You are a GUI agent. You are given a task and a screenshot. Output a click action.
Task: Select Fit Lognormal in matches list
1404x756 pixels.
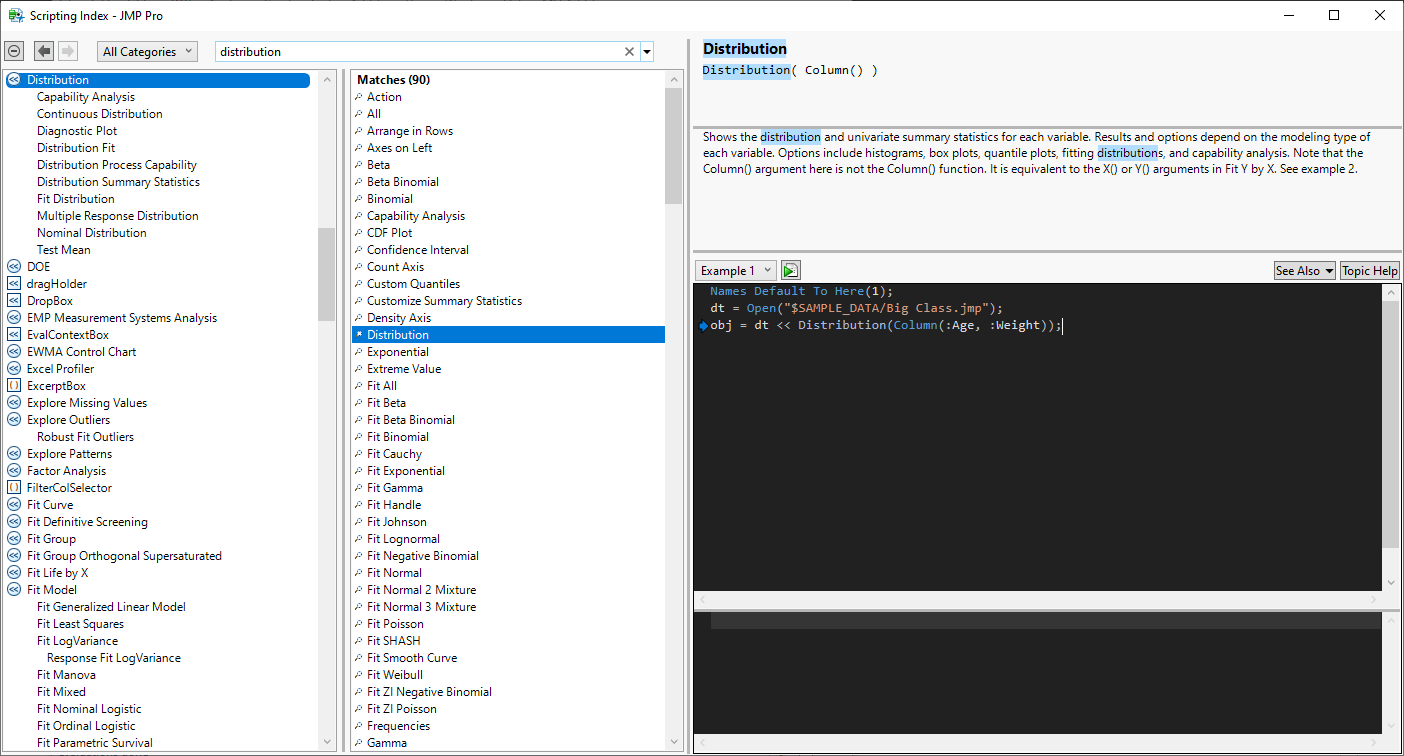(x=403, y=539)
